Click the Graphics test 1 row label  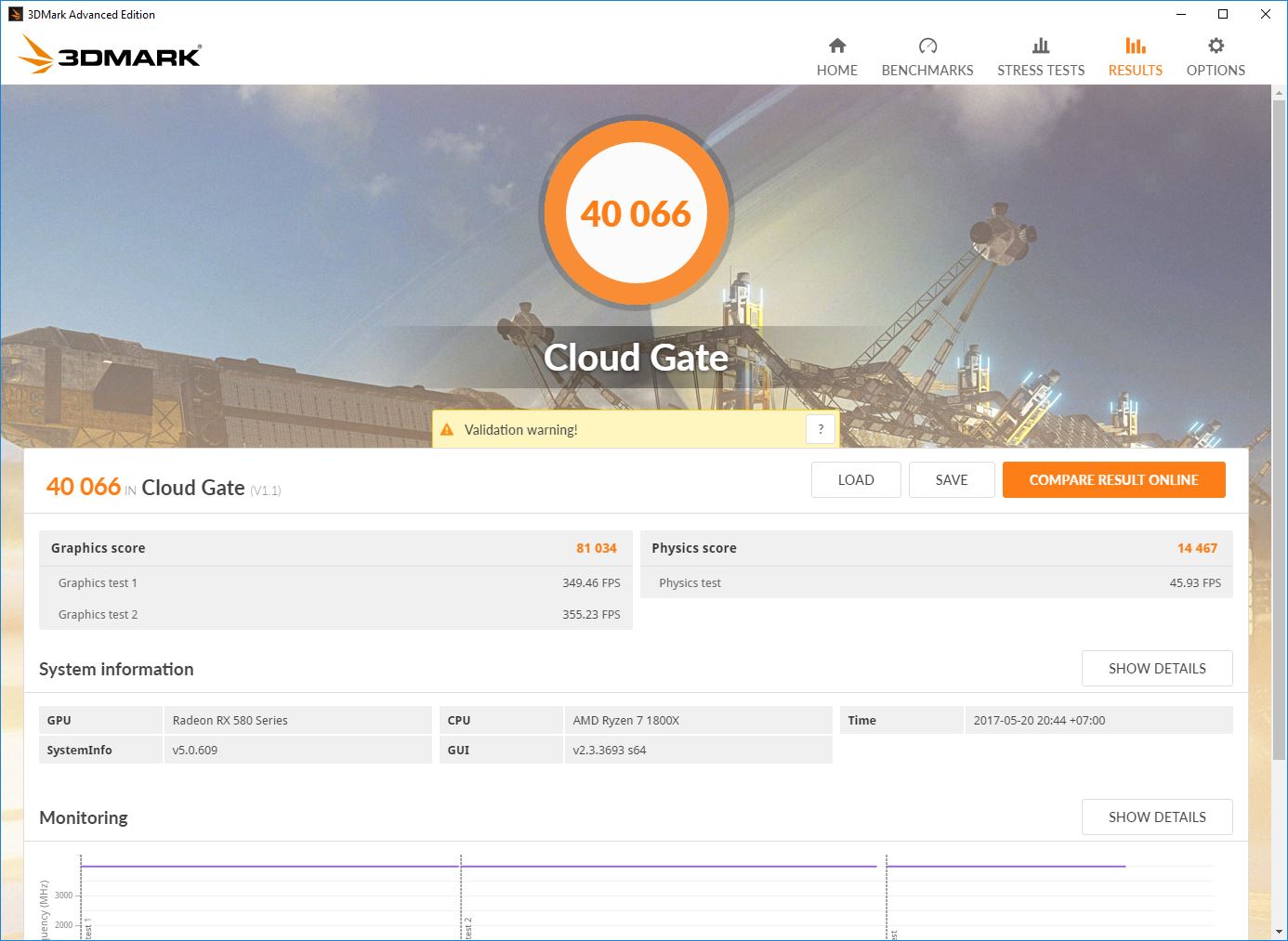[98, 583]
